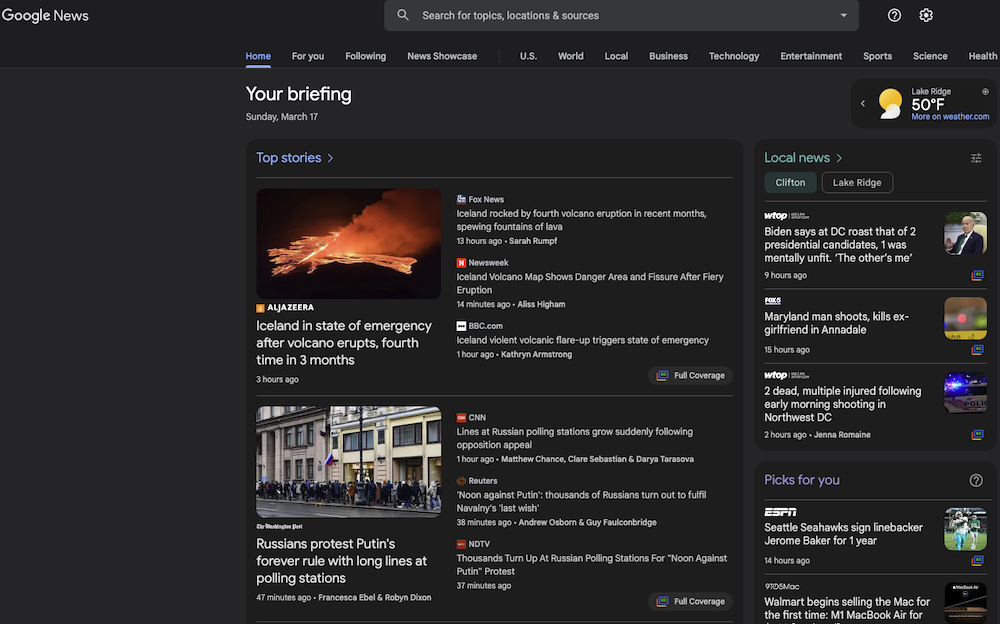Screen dimensions: 1000x624
Task: Expand Top stories with the chevron
Action: [x=331, y=158]
